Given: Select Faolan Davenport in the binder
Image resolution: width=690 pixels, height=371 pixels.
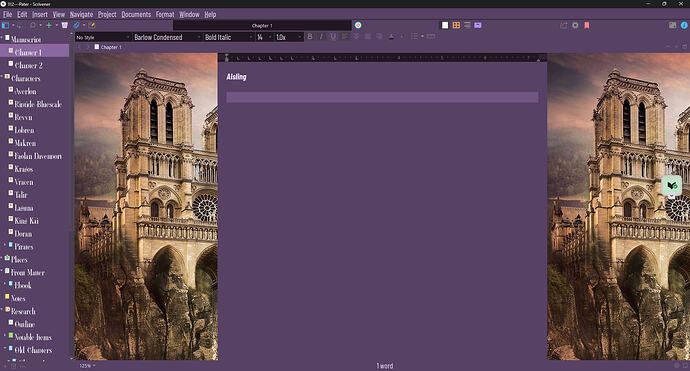Looking at the screenshot, I should click(38, 156).
